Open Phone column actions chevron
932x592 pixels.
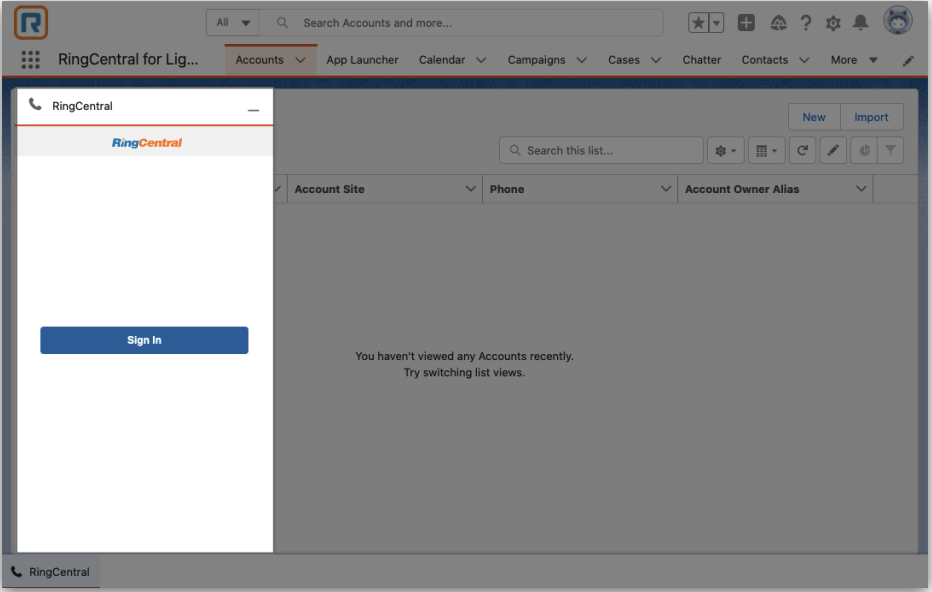pos(666,189)
